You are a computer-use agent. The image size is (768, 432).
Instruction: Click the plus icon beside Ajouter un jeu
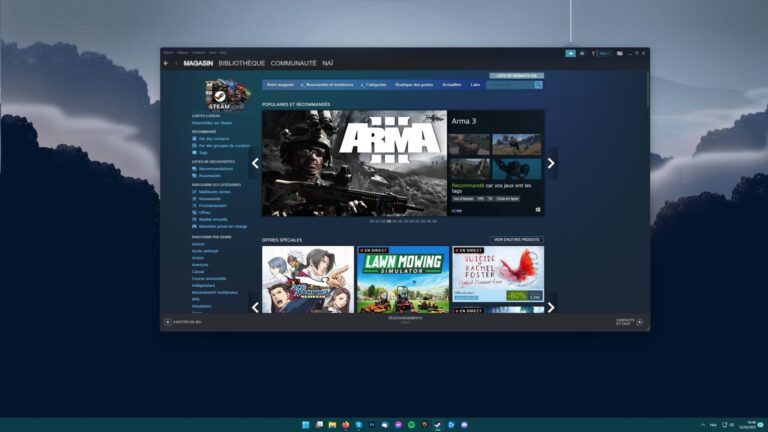point(167,322)
